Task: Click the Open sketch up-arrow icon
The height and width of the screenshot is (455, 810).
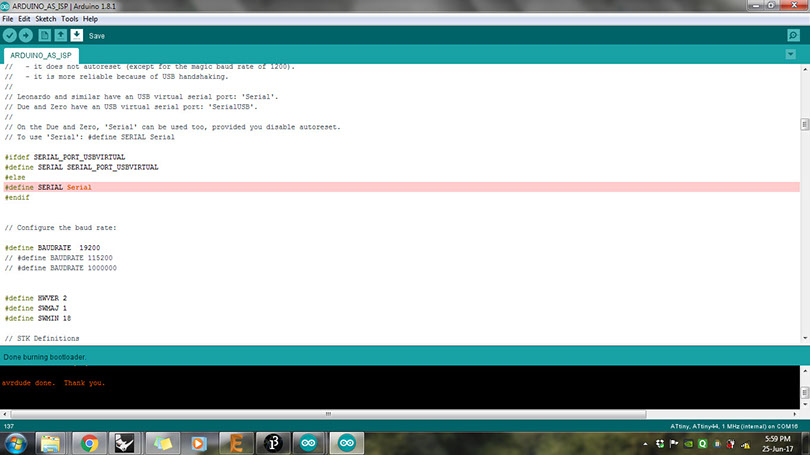Action: click(x=60, y=36)
